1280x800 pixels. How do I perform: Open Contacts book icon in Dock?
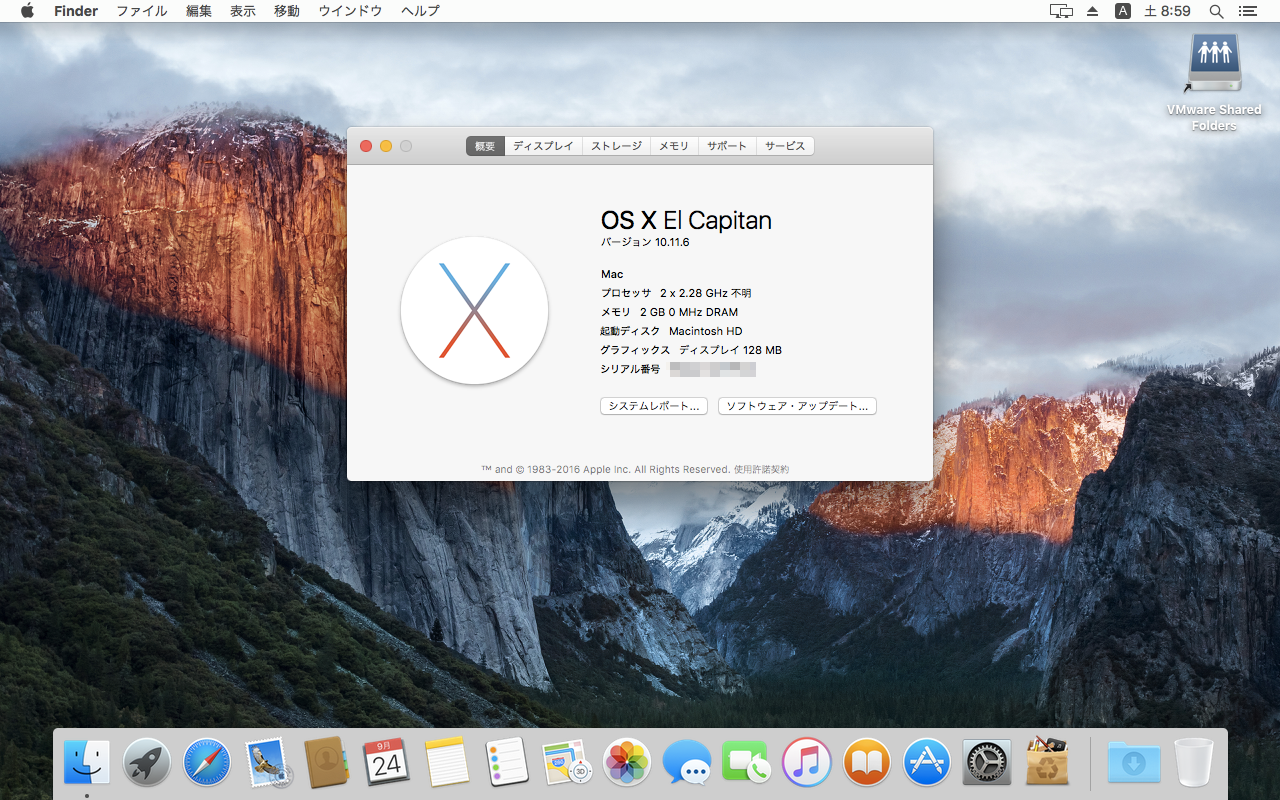[326, 763]
